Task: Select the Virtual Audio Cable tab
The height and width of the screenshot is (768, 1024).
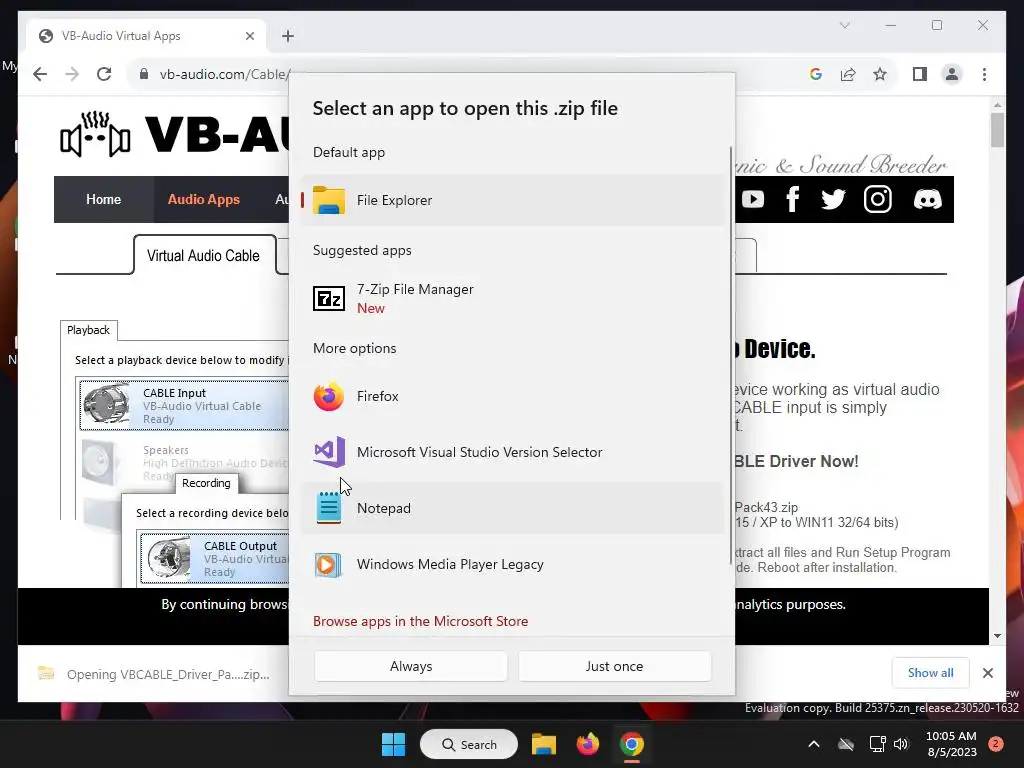Action: (x=203, y=255)
